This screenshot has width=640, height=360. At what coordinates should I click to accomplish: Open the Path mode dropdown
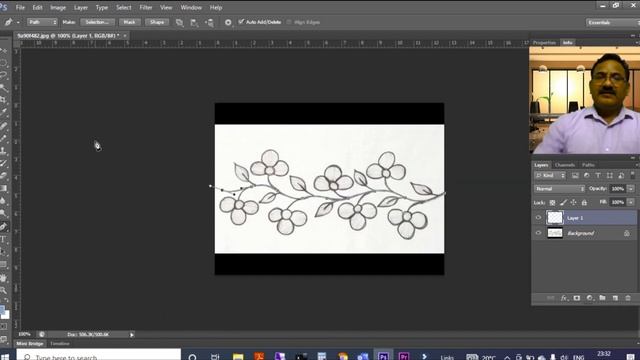click(x=42, y=22)
